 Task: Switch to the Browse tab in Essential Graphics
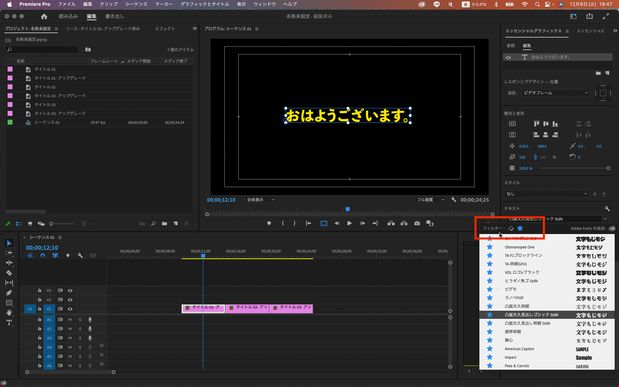pos(510,46)
